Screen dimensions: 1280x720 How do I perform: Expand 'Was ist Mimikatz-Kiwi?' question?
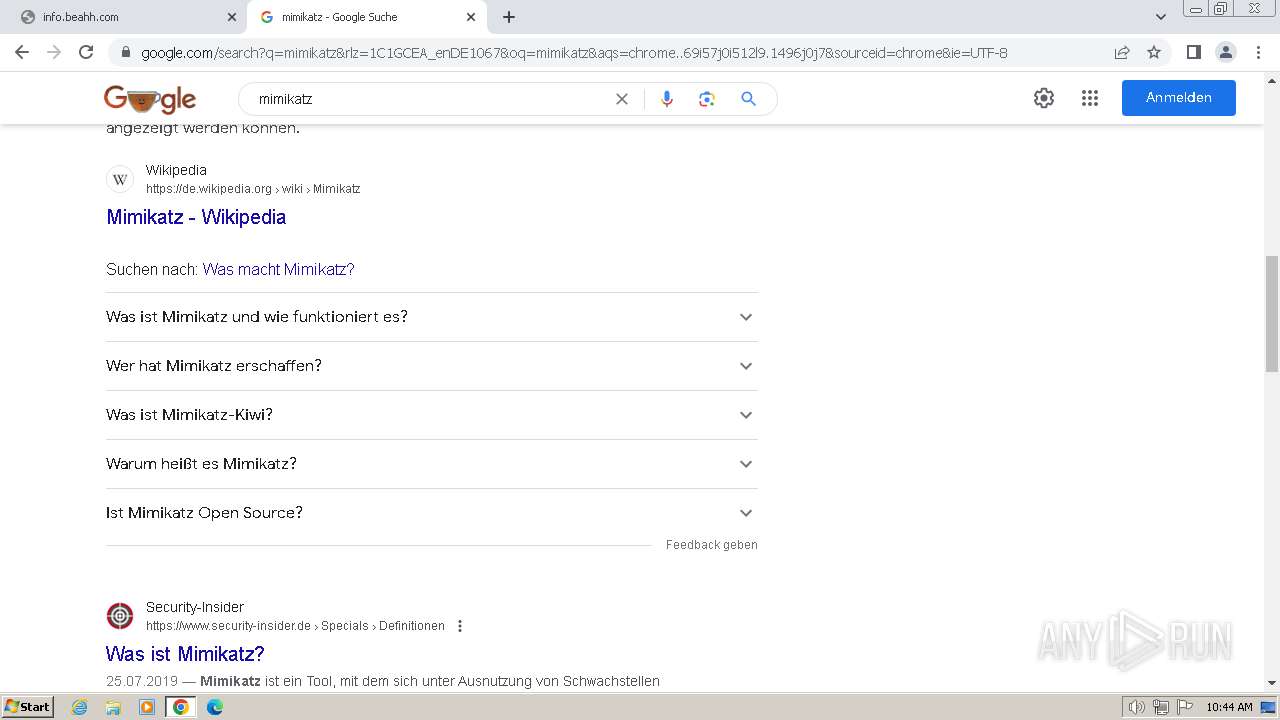point(432,415)
